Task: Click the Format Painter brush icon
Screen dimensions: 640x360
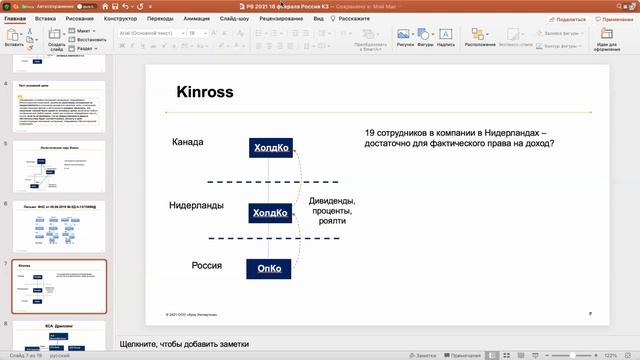Action: [x=29, y=48]
